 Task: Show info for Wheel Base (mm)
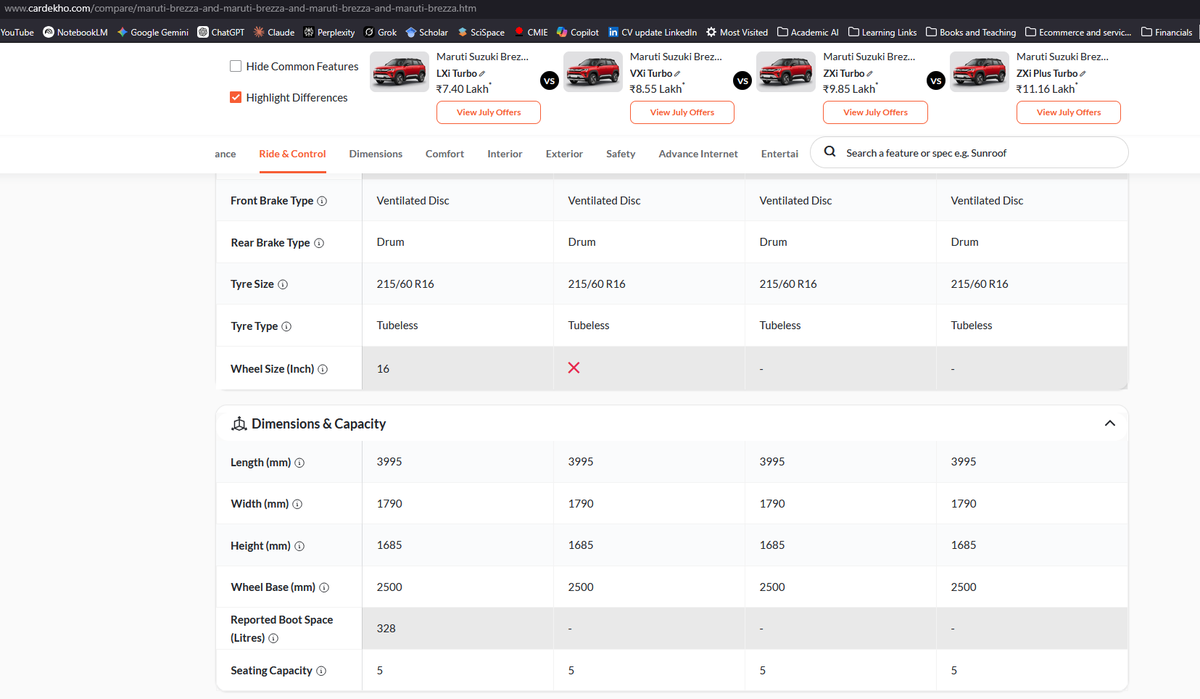pos(324,588)
